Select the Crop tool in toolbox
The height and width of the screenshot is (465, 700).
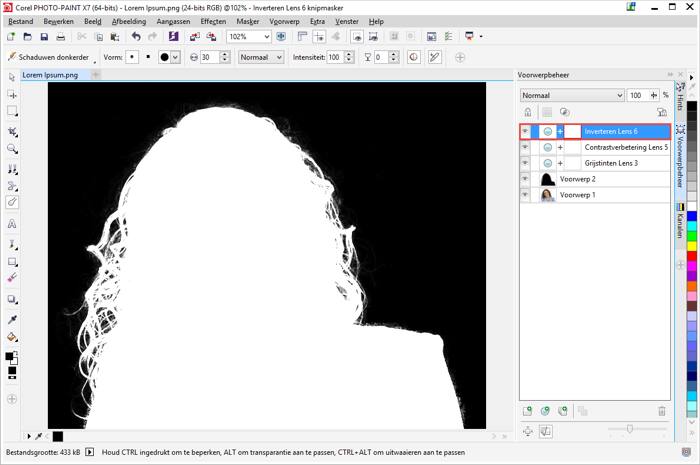coord(12,130)
